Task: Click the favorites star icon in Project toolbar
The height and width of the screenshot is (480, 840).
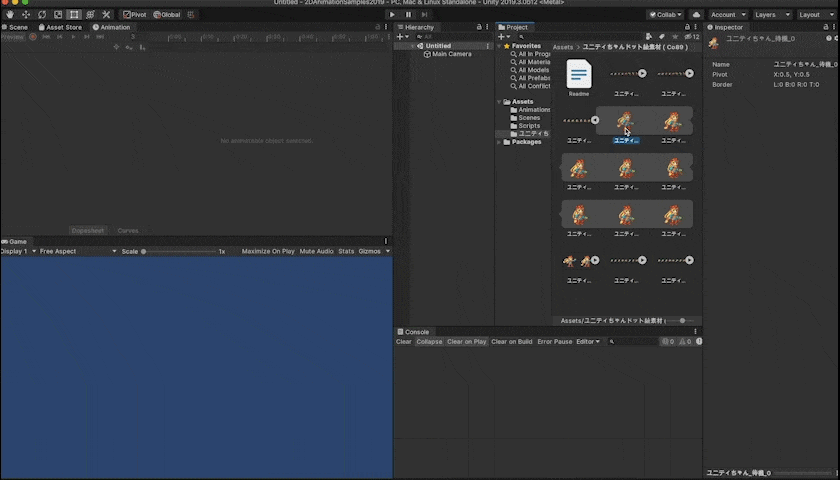Action: [675, 37]
